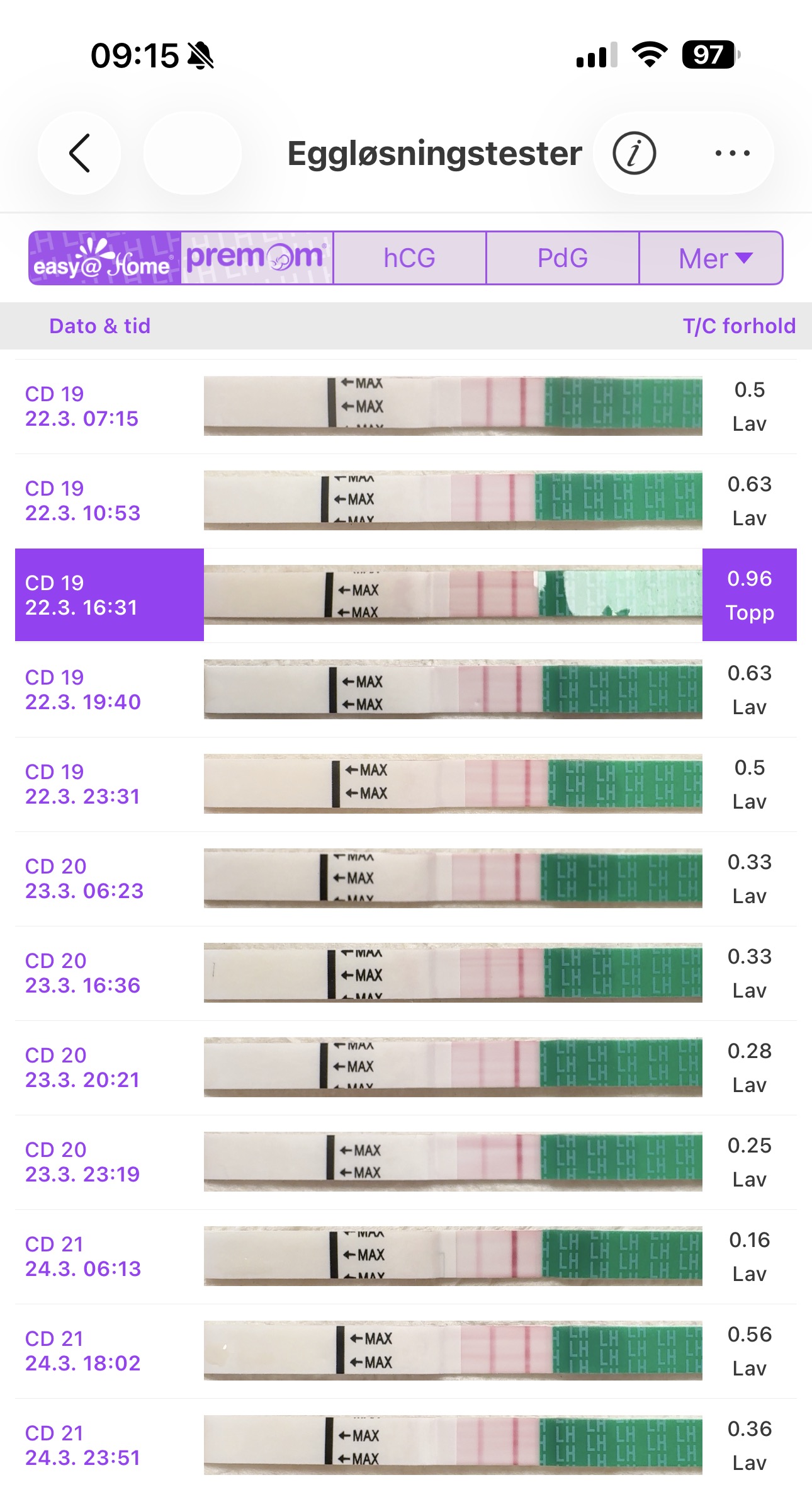Screen dimensions: 812x1492
Task: Select the 0.96 Topp ratio result
Action: coord(749,595)
